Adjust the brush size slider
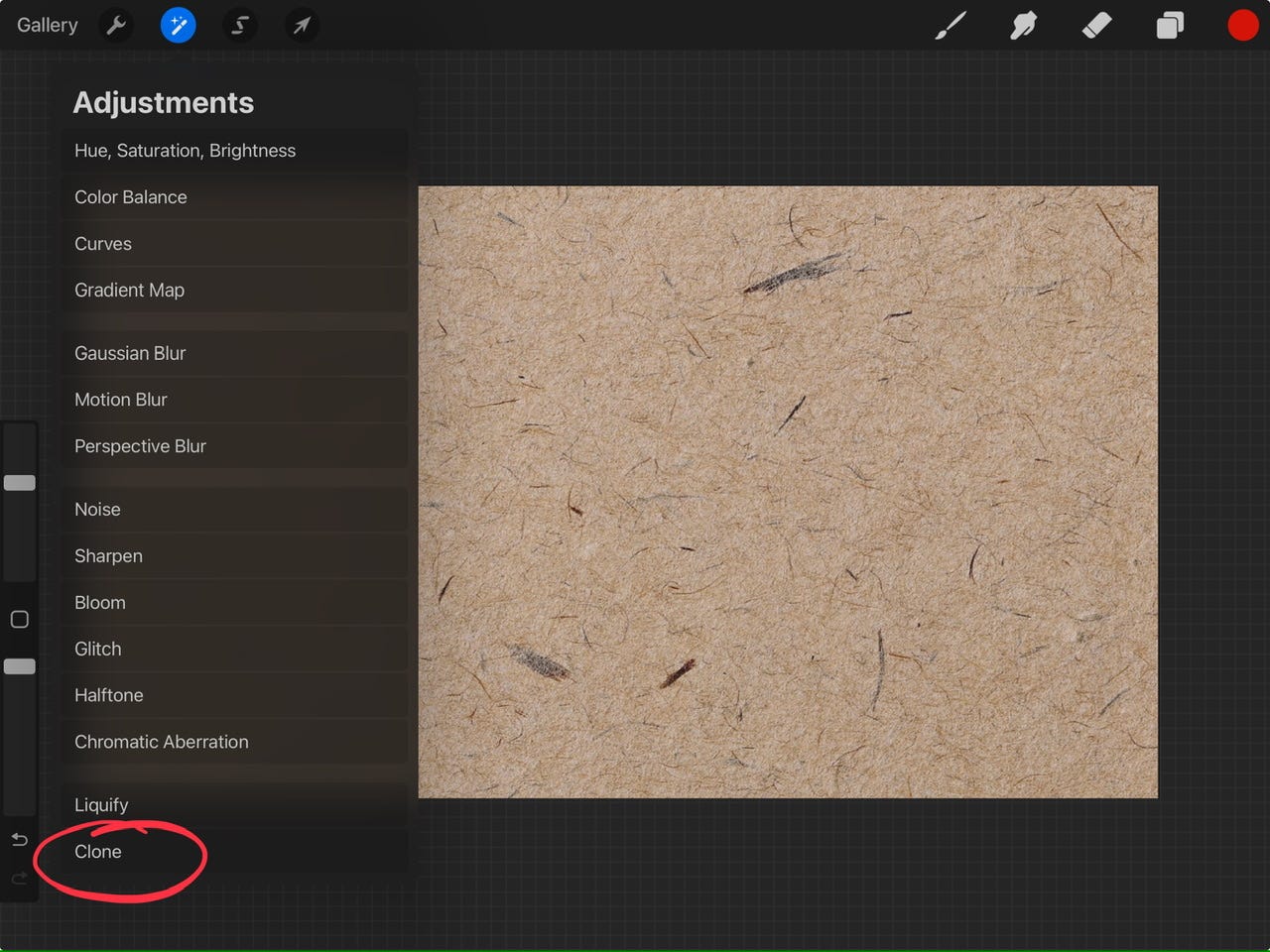This screenshot has width=1270, height=952. 19,482
